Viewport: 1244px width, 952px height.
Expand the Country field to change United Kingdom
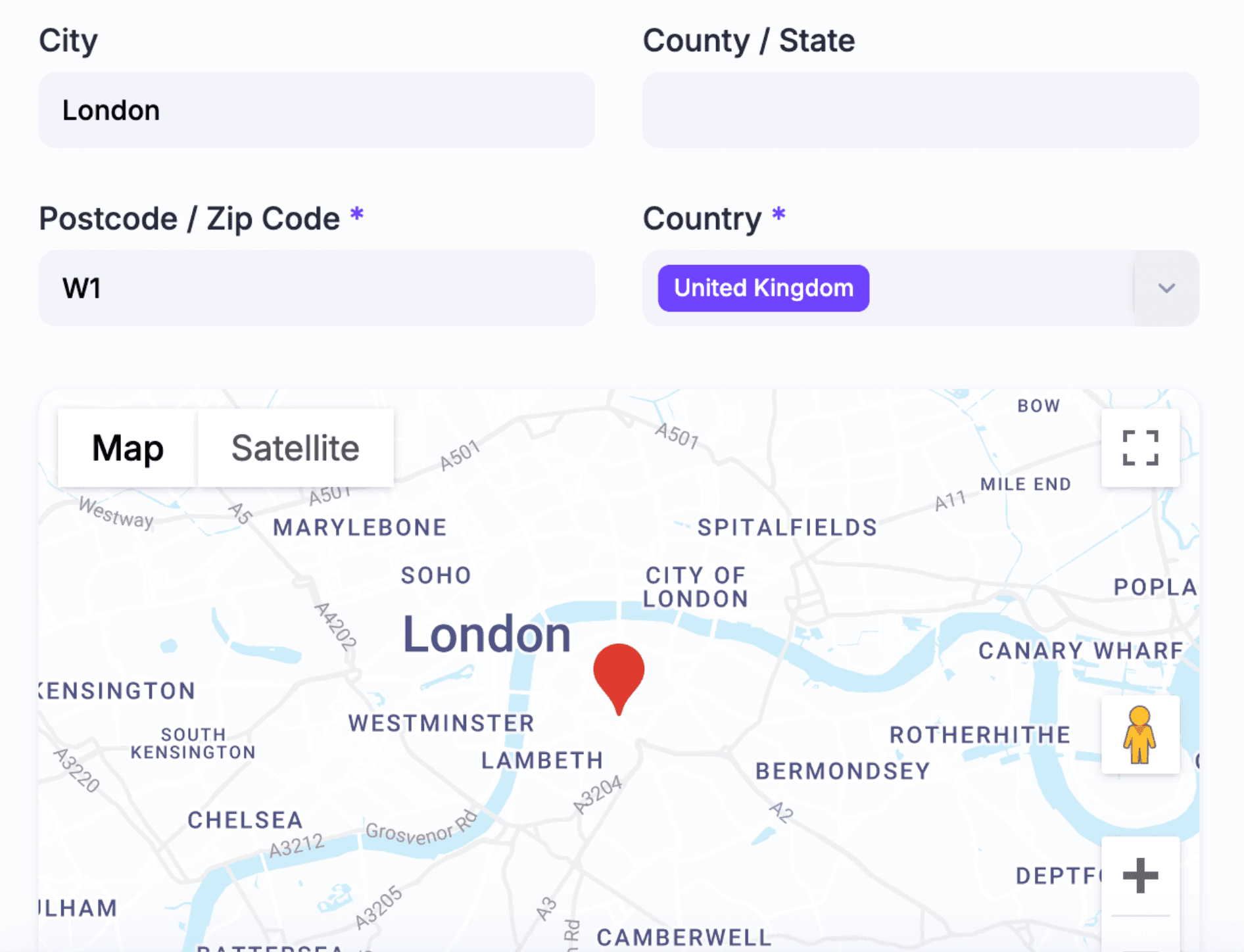1166,288
